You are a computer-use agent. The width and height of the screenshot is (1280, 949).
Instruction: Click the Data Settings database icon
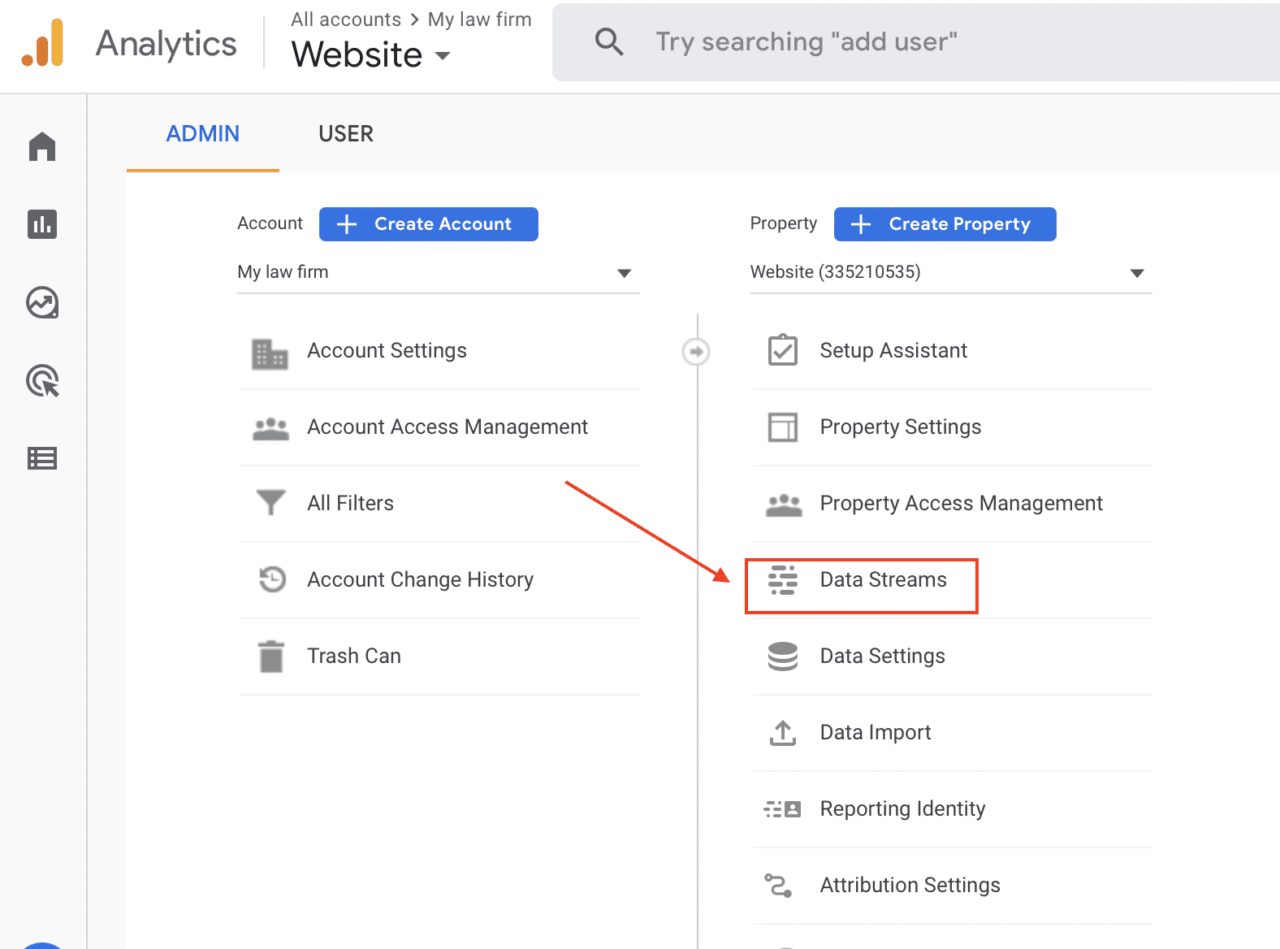[x=783, y=656]
